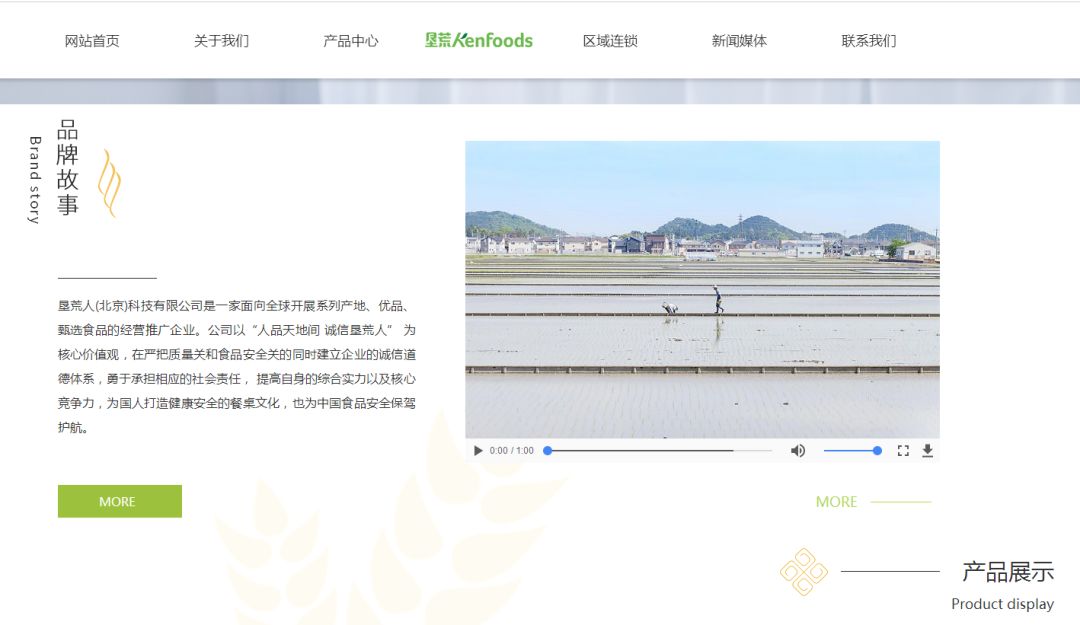Adjust the video volume slider
The width and height of the screenshot is (1080, 625).
(853, 451)
